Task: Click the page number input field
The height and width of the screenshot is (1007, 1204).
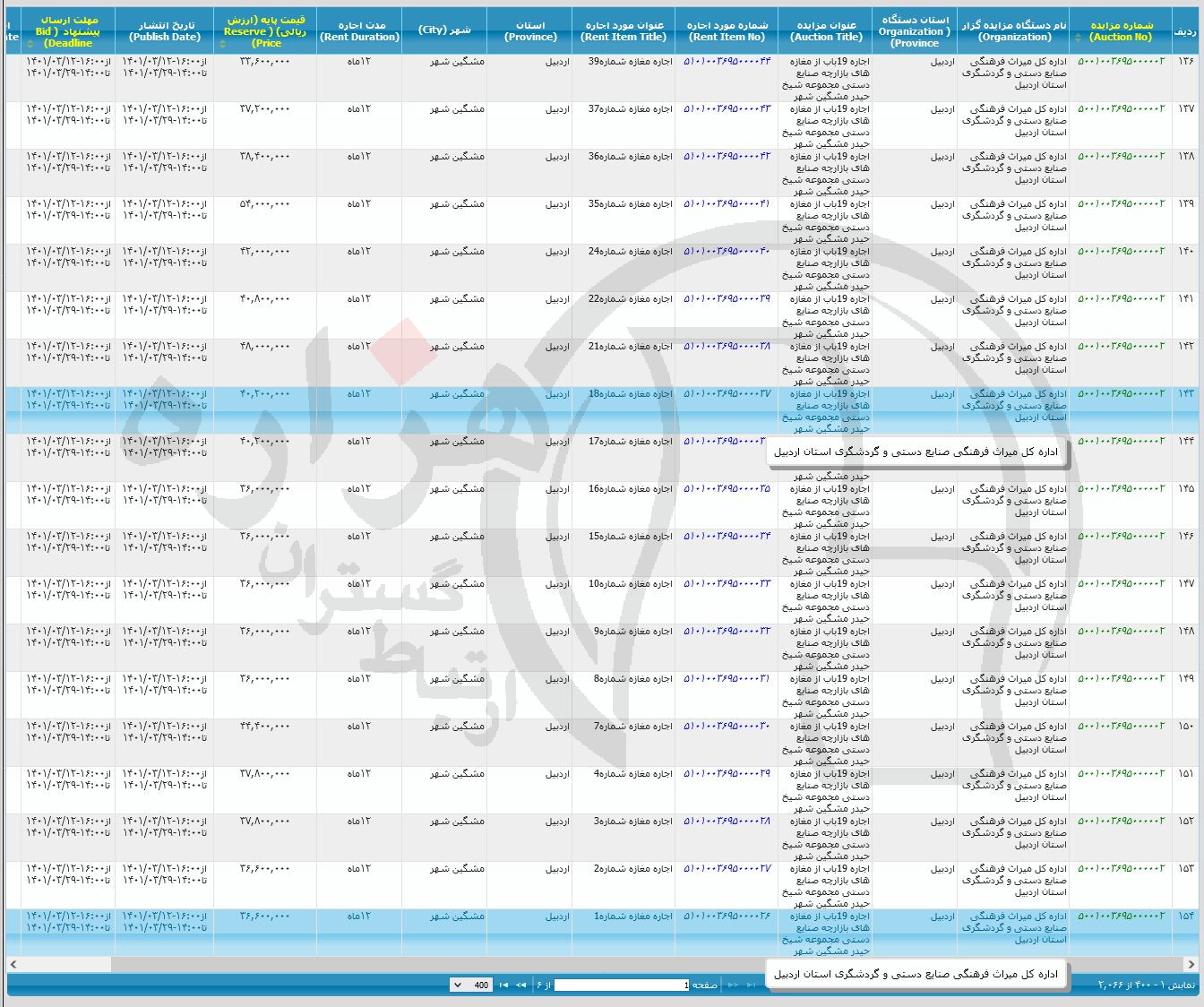Action: pos(622,985)
